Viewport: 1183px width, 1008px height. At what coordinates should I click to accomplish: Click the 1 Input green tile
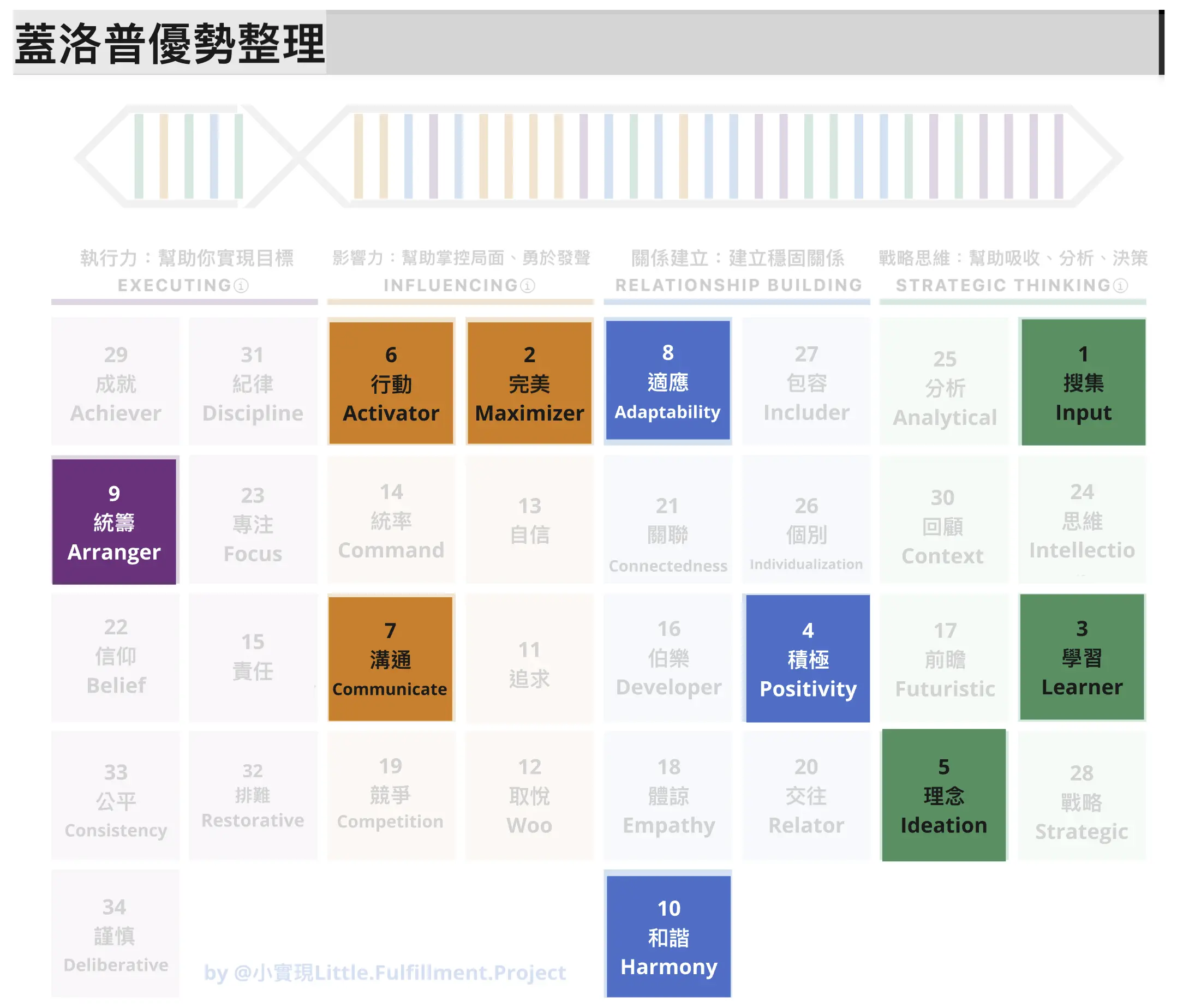pos(1083,382)
